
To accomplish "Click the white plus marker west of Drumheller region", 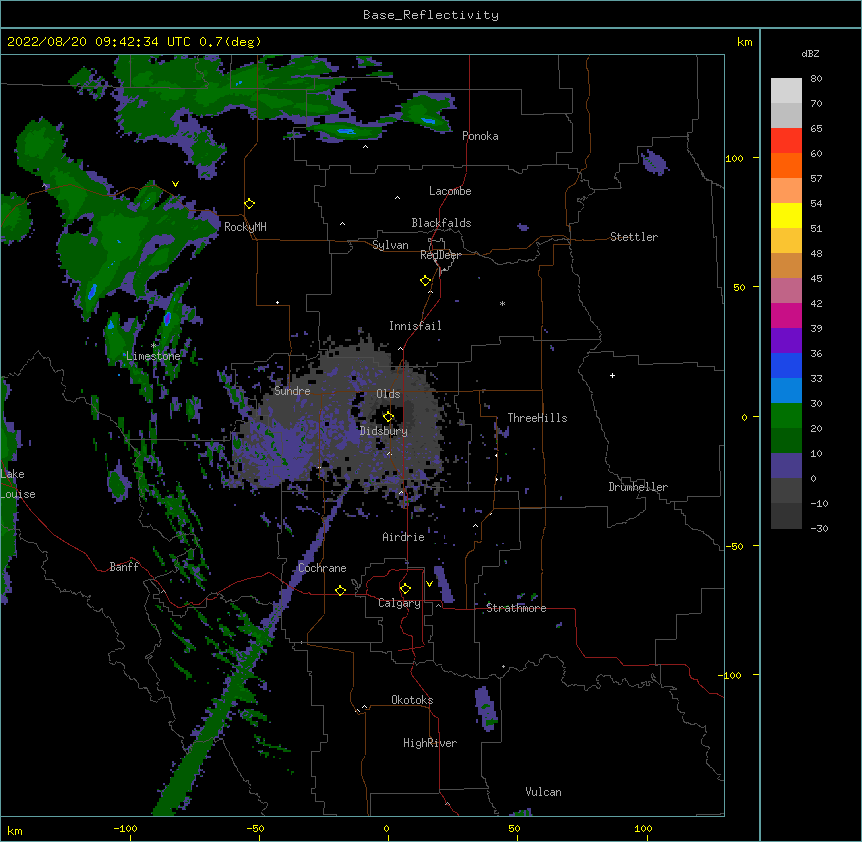I will click(612, 375).
